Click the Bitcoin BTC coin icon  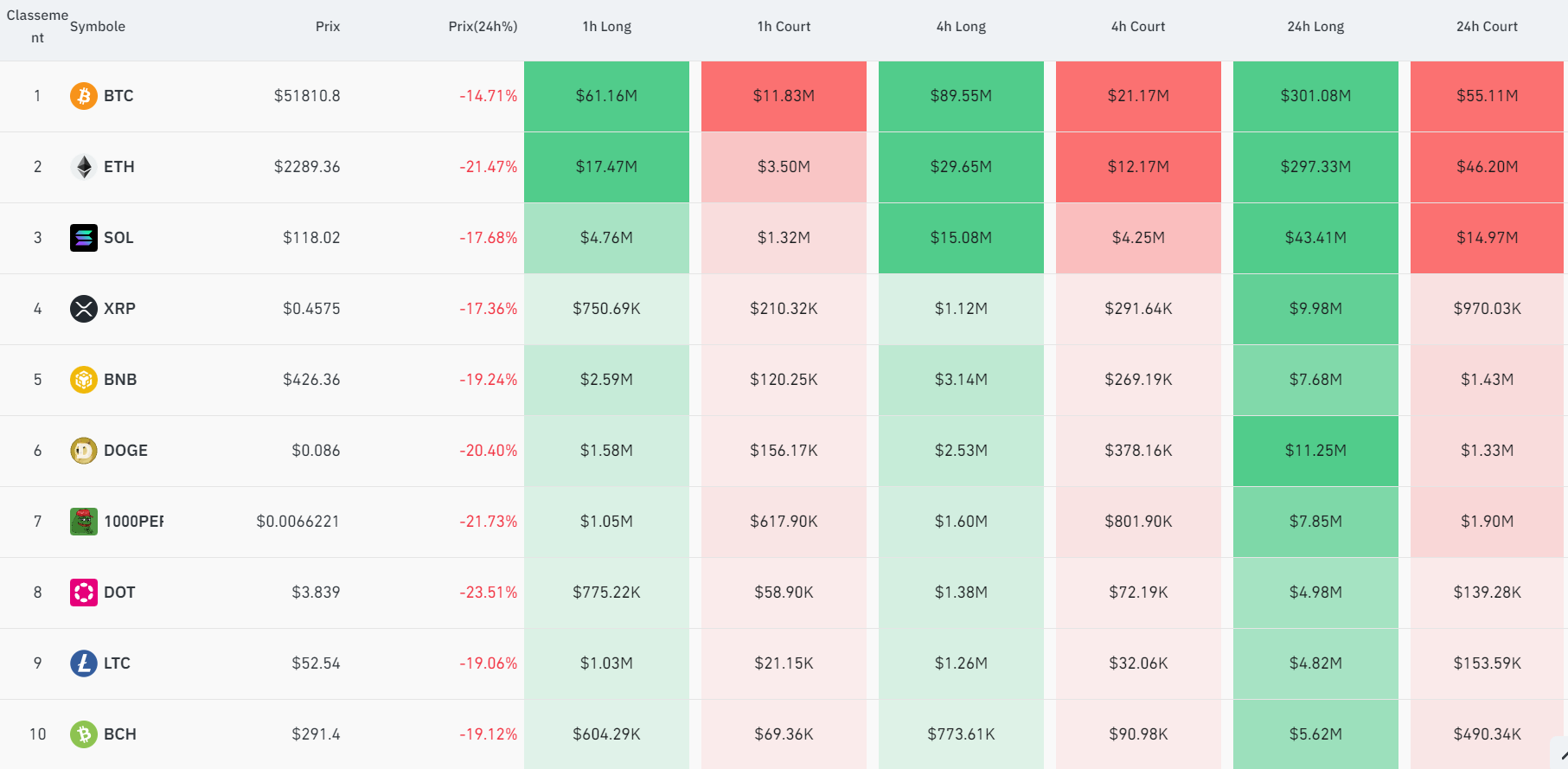(x=84, y=96)
